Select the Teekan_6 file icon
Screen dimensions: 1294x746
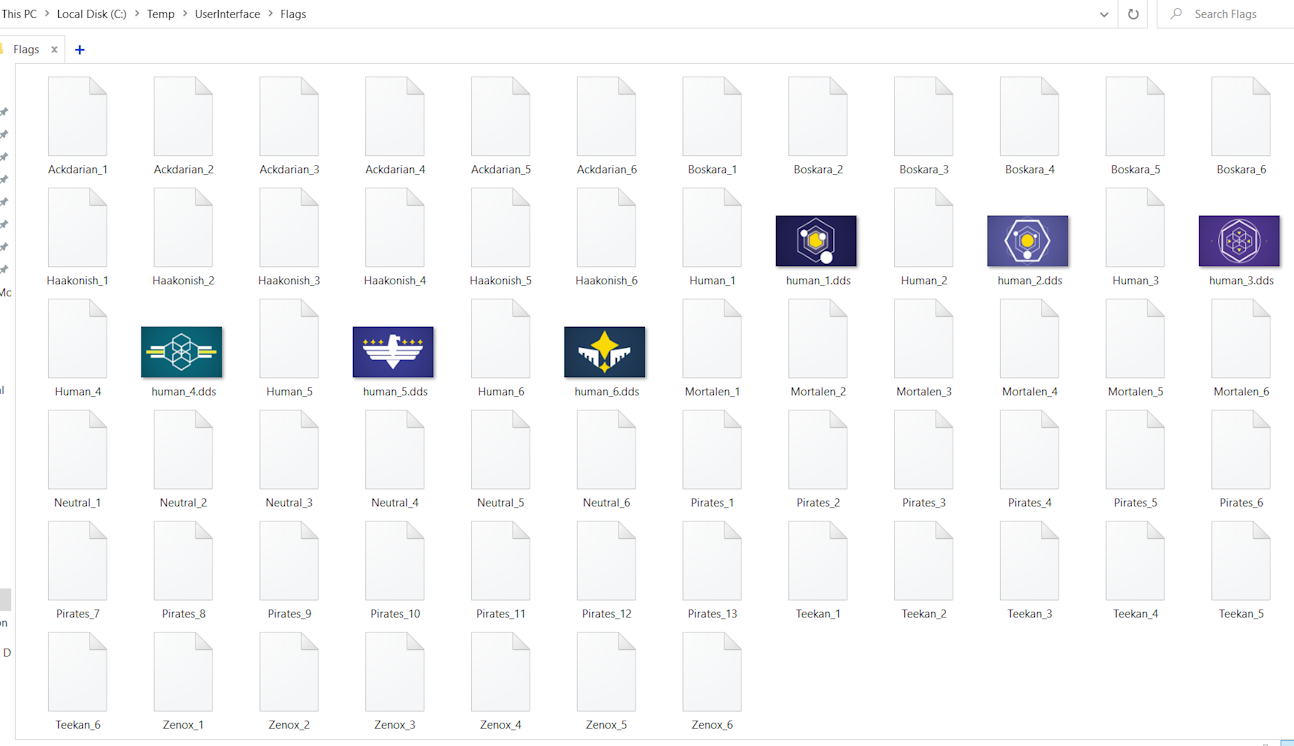77,671
